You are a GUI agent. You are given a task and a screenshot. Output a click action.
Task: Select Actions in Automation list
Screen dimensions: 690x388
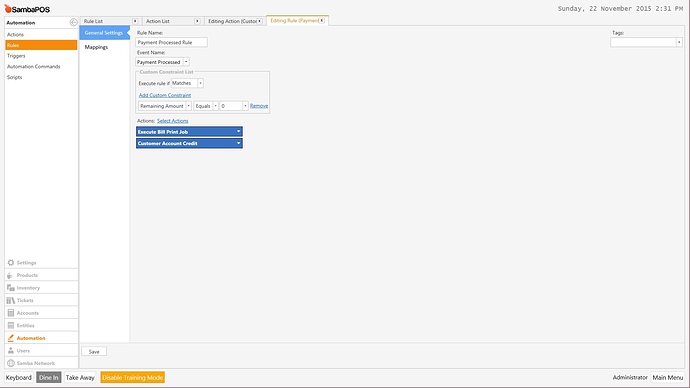click(41, 34)
